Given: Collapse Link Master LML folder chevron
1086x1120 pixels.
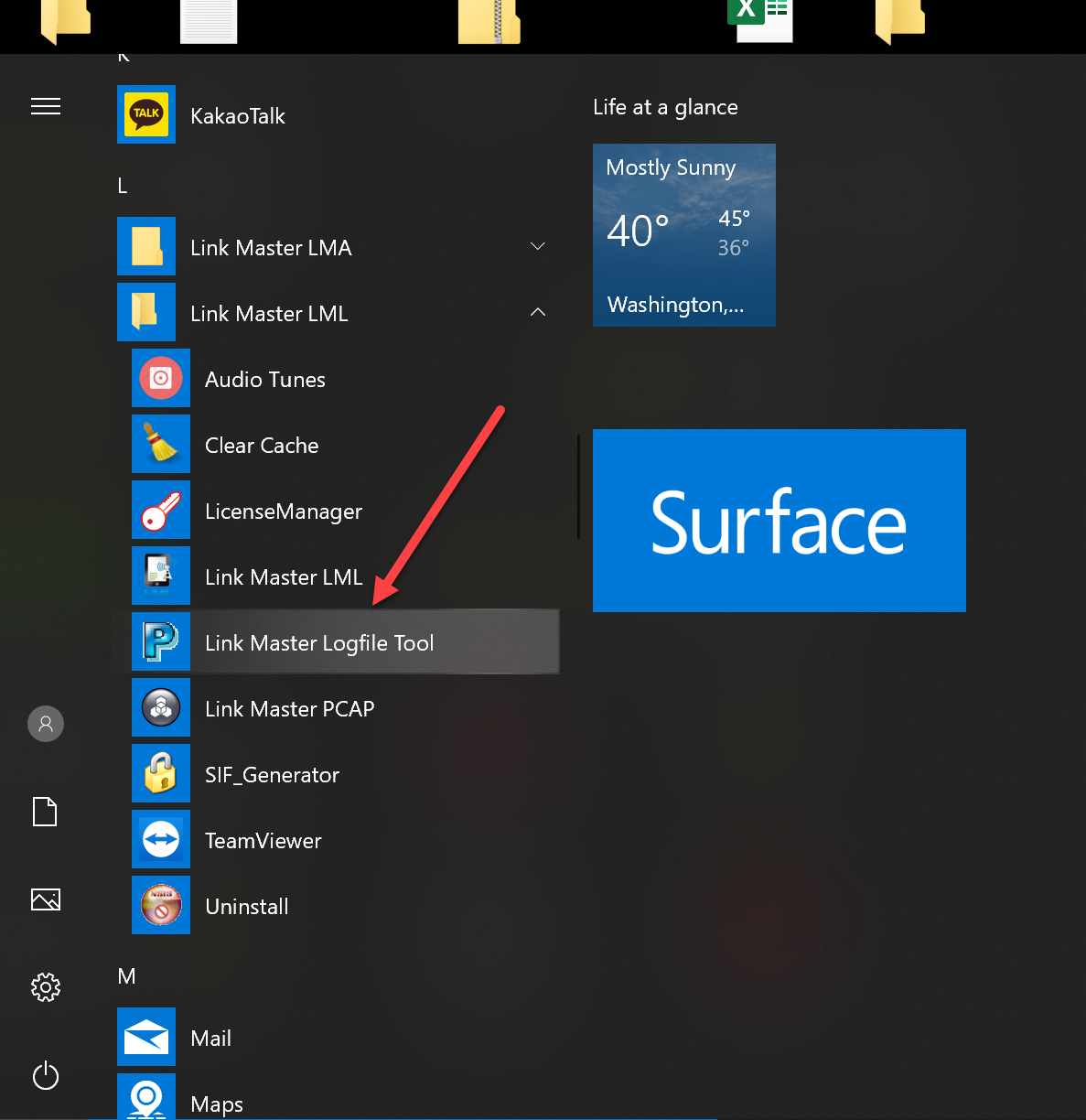Looking at the screenshot, I should pos(538,312).
